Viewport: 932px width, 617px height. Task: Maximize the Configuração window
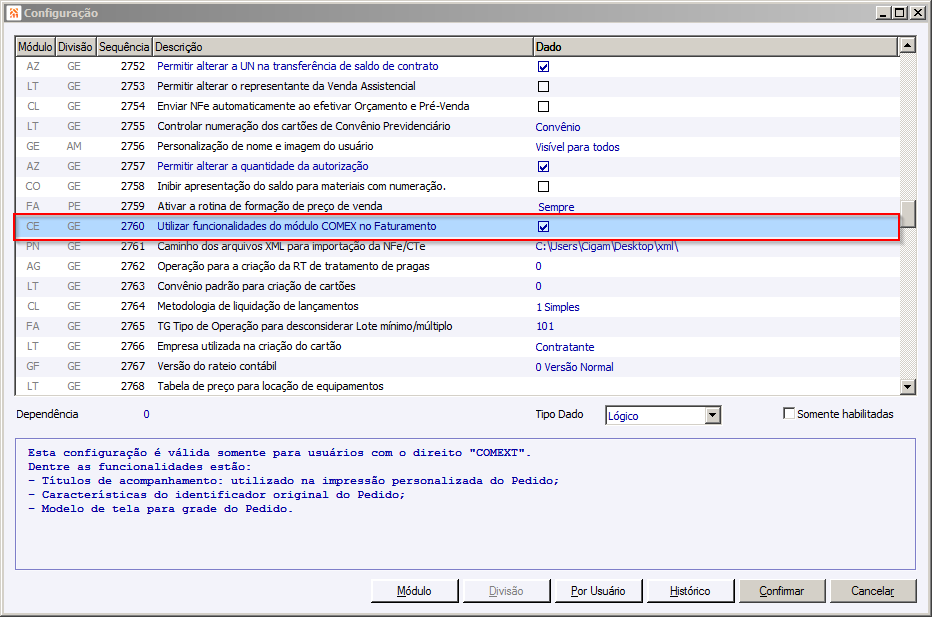coord(900,12)
